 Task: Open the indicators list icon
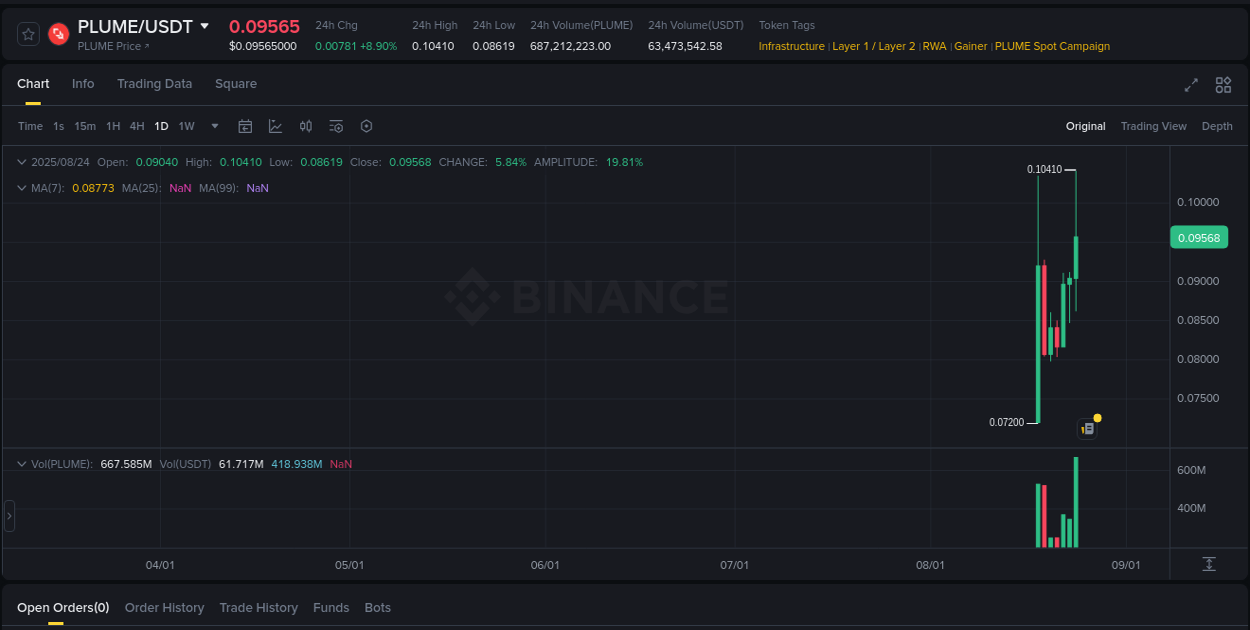[x=336, y=126]
